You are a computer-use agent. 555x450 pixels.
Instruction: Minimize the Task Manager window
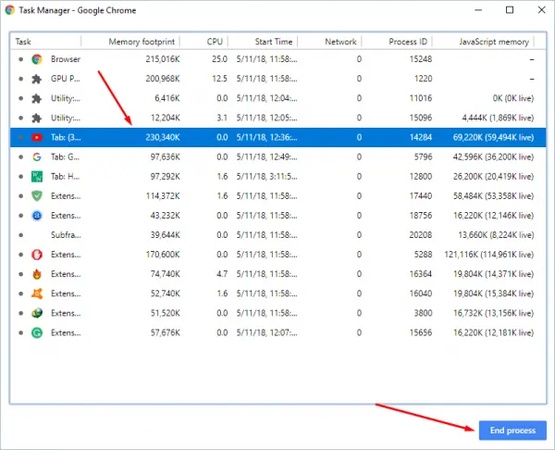pos(478,10)
